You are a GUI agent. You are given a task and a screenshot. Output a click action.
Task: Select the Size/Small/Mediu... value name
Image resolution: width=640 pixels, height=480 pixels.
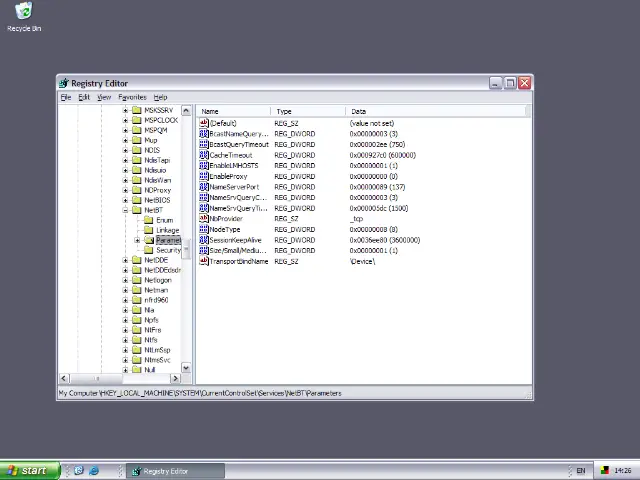[238, 251]
